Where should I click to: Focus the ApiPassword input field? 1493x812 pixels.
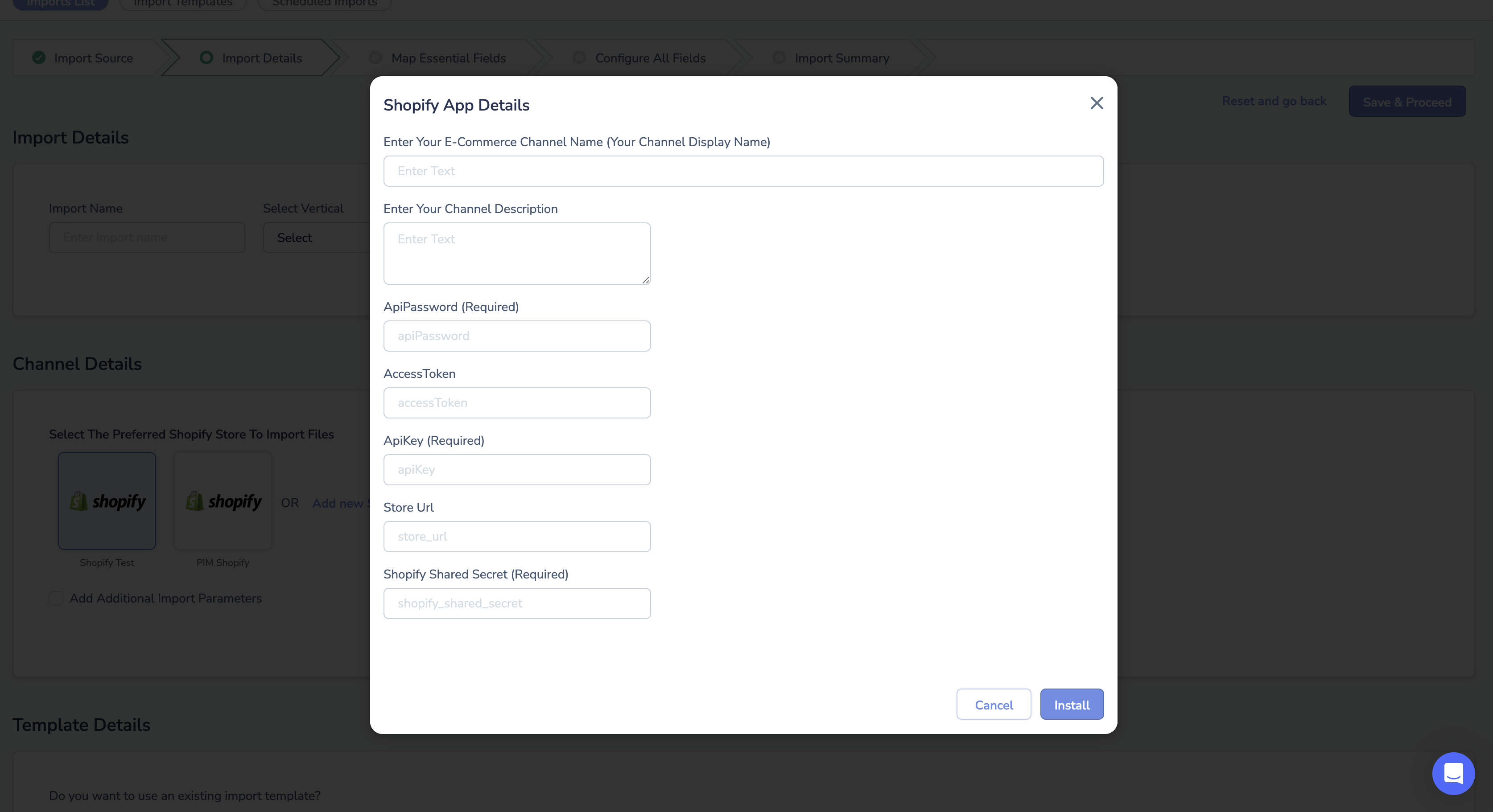(x=517, y=336)
